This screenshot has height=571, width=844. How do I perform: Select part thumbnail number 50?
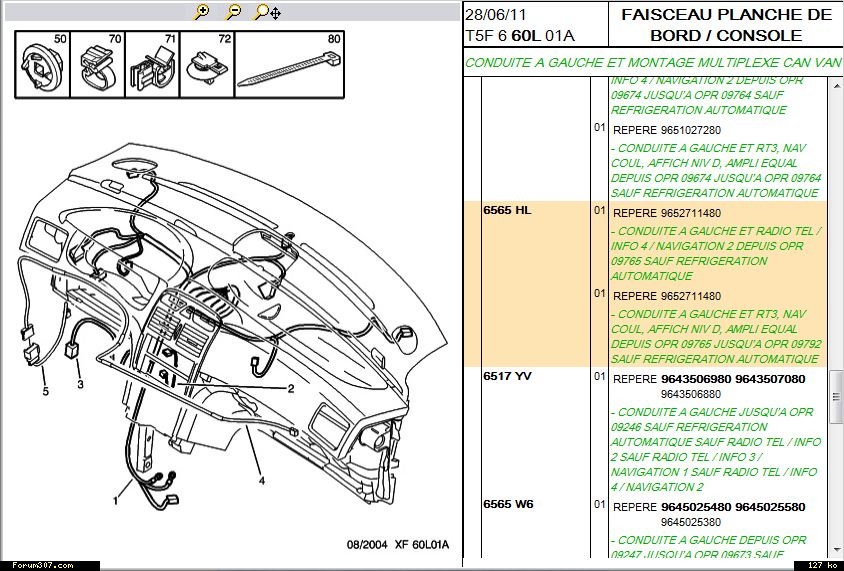41,64
